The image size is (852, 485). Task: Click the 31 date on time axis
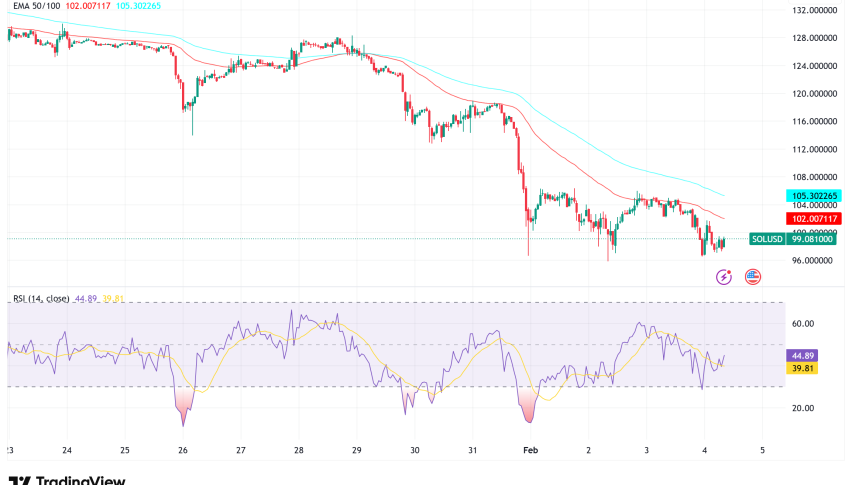click(x=471, y=451)
